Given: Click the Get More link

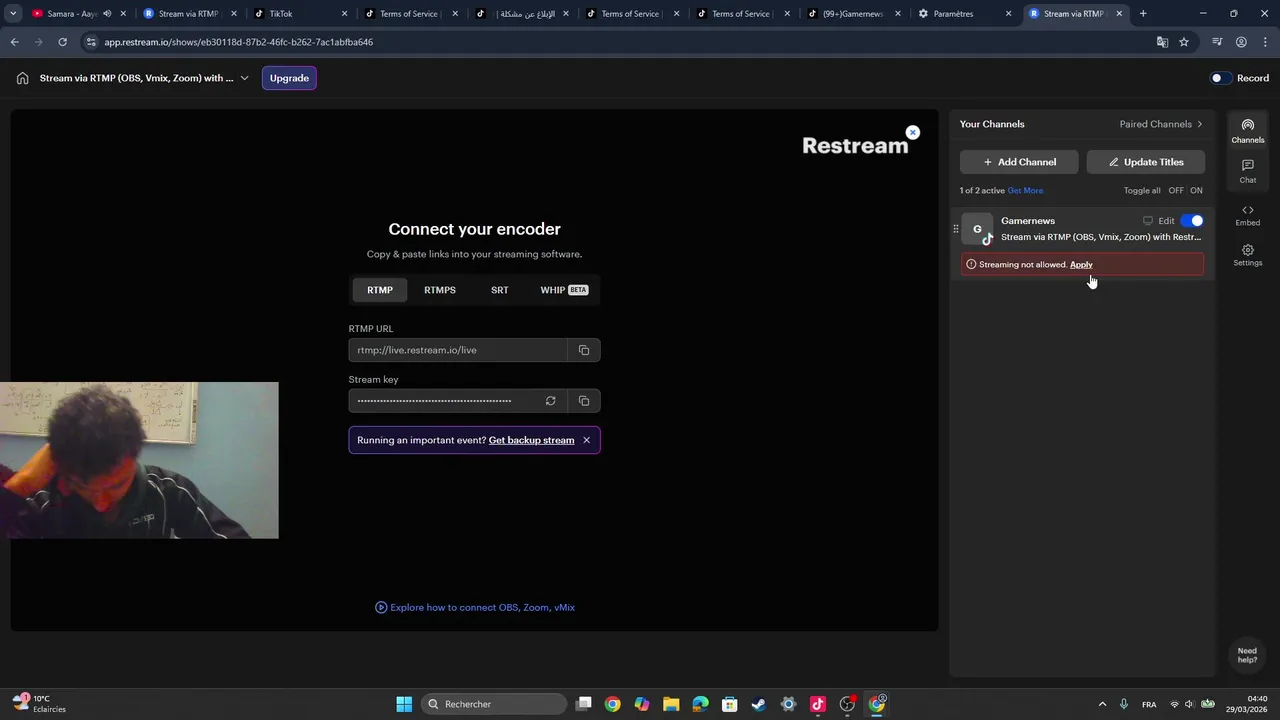Looking at the screenshot, I should 1025,191.
